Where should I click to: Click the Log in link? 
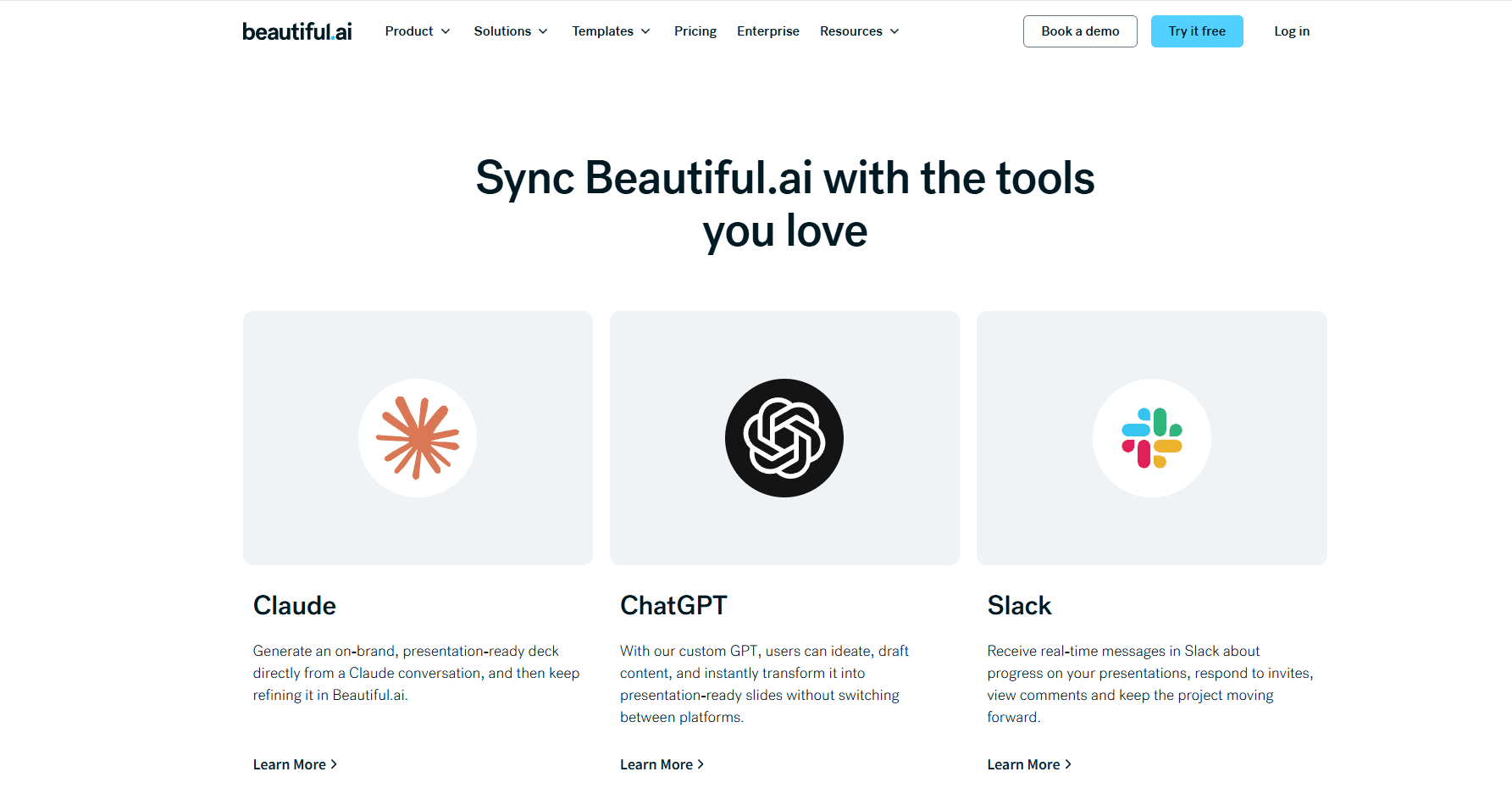click(1292, 31)
